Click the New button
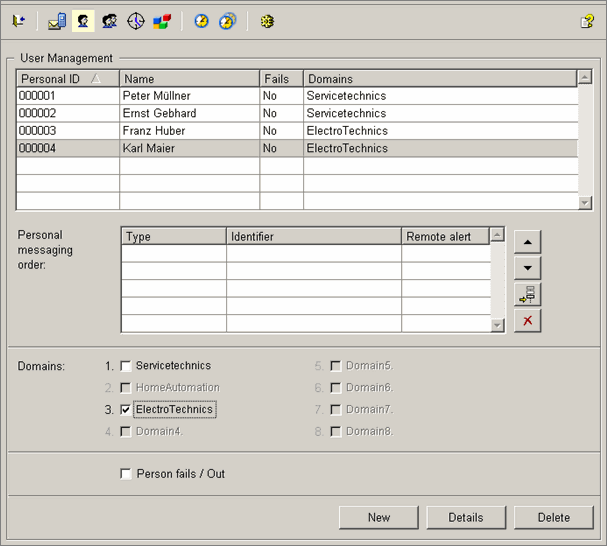The height and width of the screenshot is (546, 607). click(378, 517)
